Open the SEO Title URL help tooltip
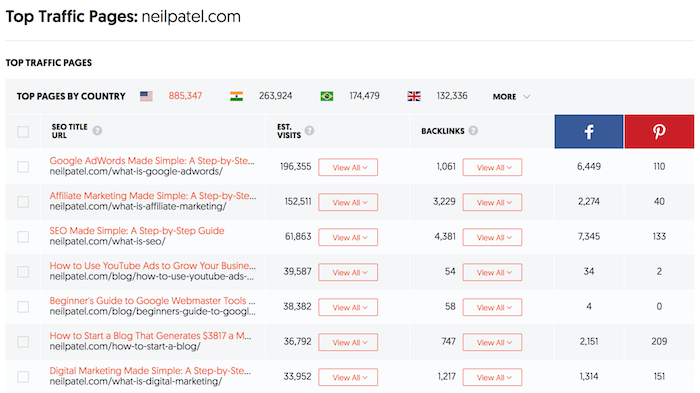This screenshot has height=393, width=700. click(x=97, y=130)
